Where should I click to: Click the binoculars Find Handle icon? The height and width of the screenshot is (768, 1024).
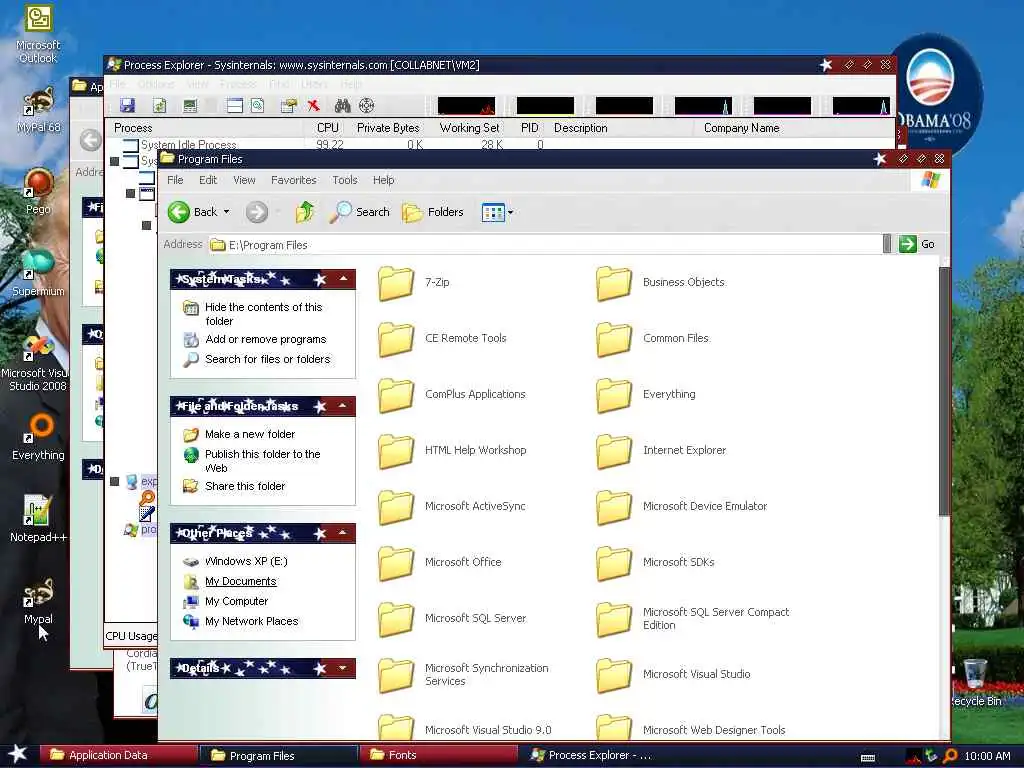[x=342, y=106]
